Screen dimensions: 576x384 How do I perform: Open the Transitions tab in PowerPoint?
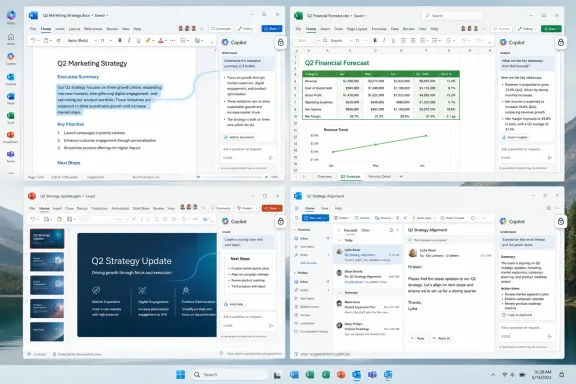pyautogui.click(x=100, y=208)
